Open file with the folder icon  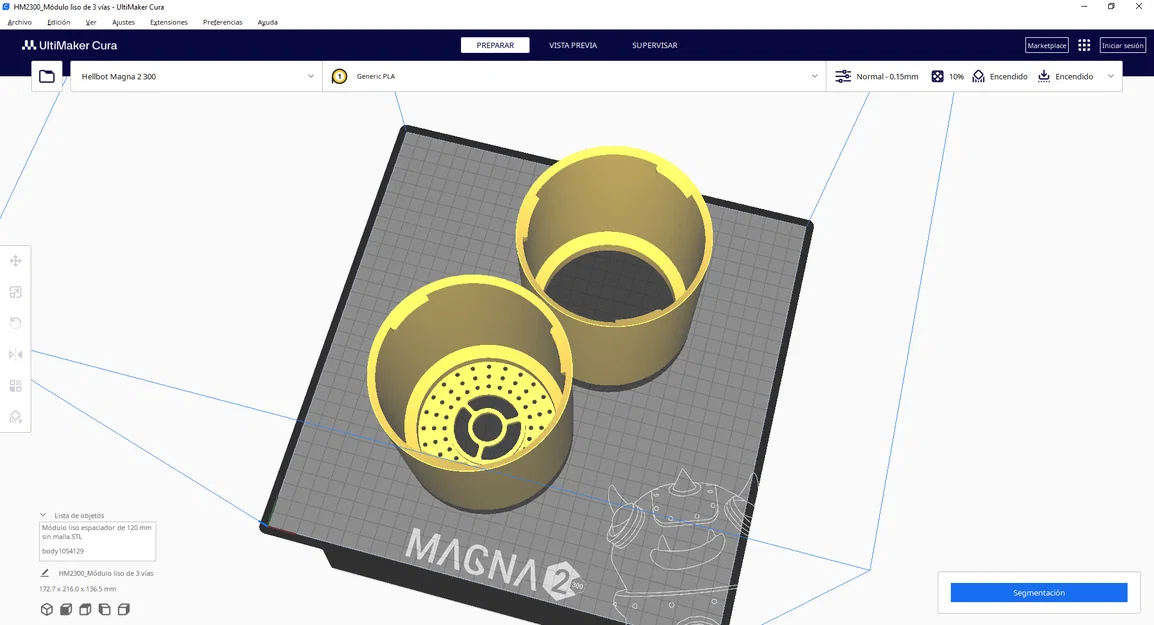[47, 77]
